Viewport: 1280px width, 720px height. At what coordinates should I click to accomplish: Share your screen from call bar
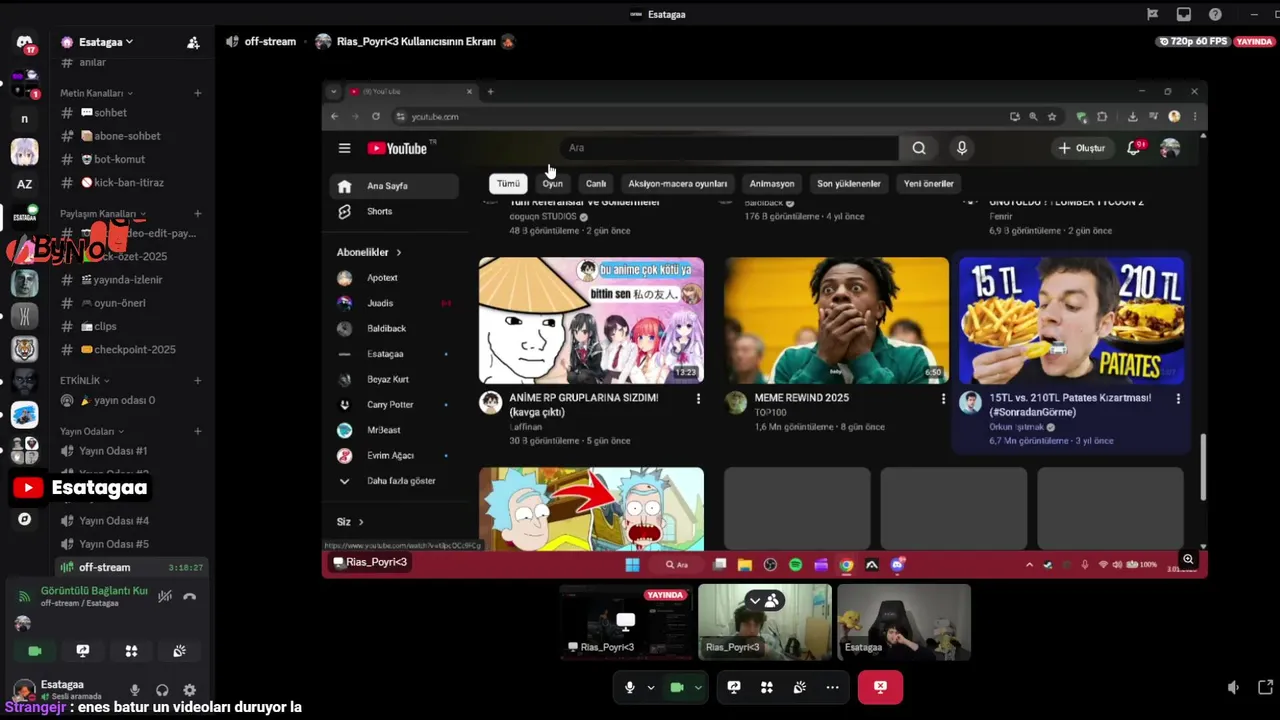(x=734, y=687)
